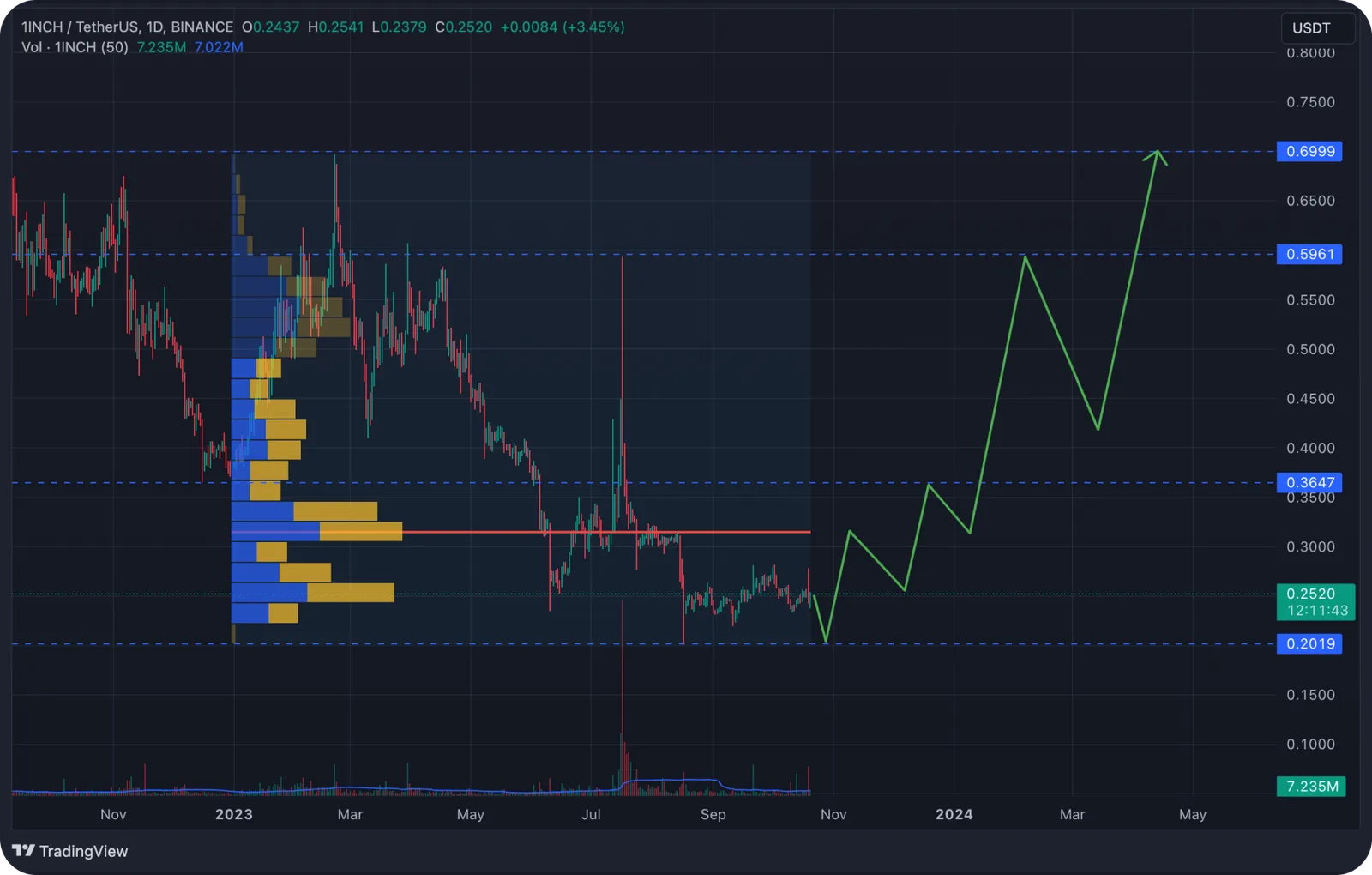Select the Vol · 1INCH (50) indicator label
This screenshot has height=875, width=1372.
tap(75, 47)
